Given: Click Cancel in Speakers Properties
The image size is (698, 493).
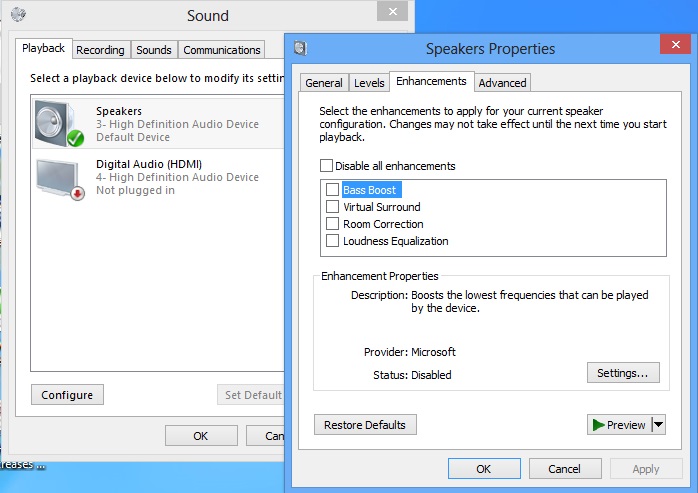Looking at the screenshot, I should coord(564,469).
